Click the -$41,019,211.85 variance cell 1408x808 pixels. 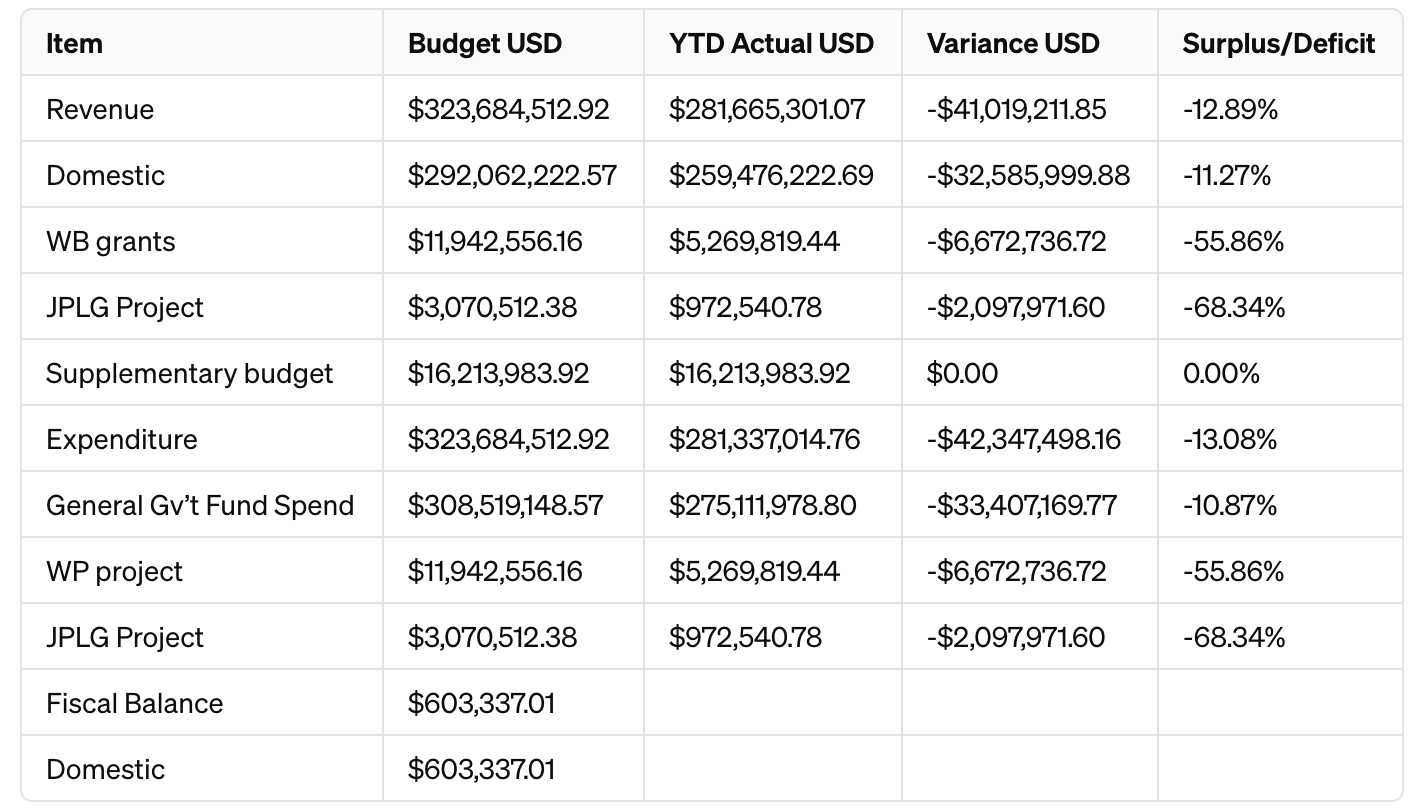(x=1016, y=109)
